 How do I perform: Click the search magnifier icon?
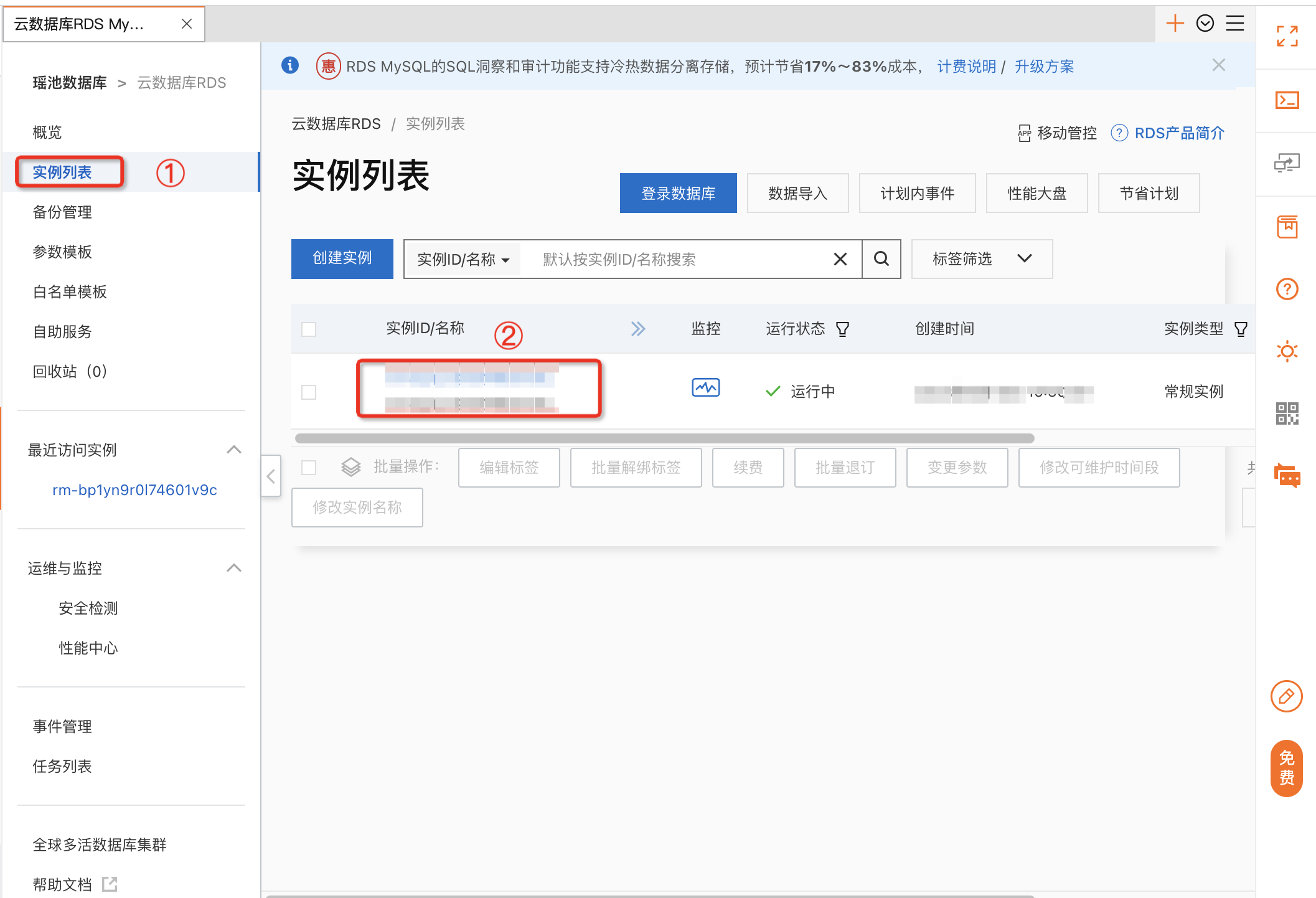click(x=881, y=259)
